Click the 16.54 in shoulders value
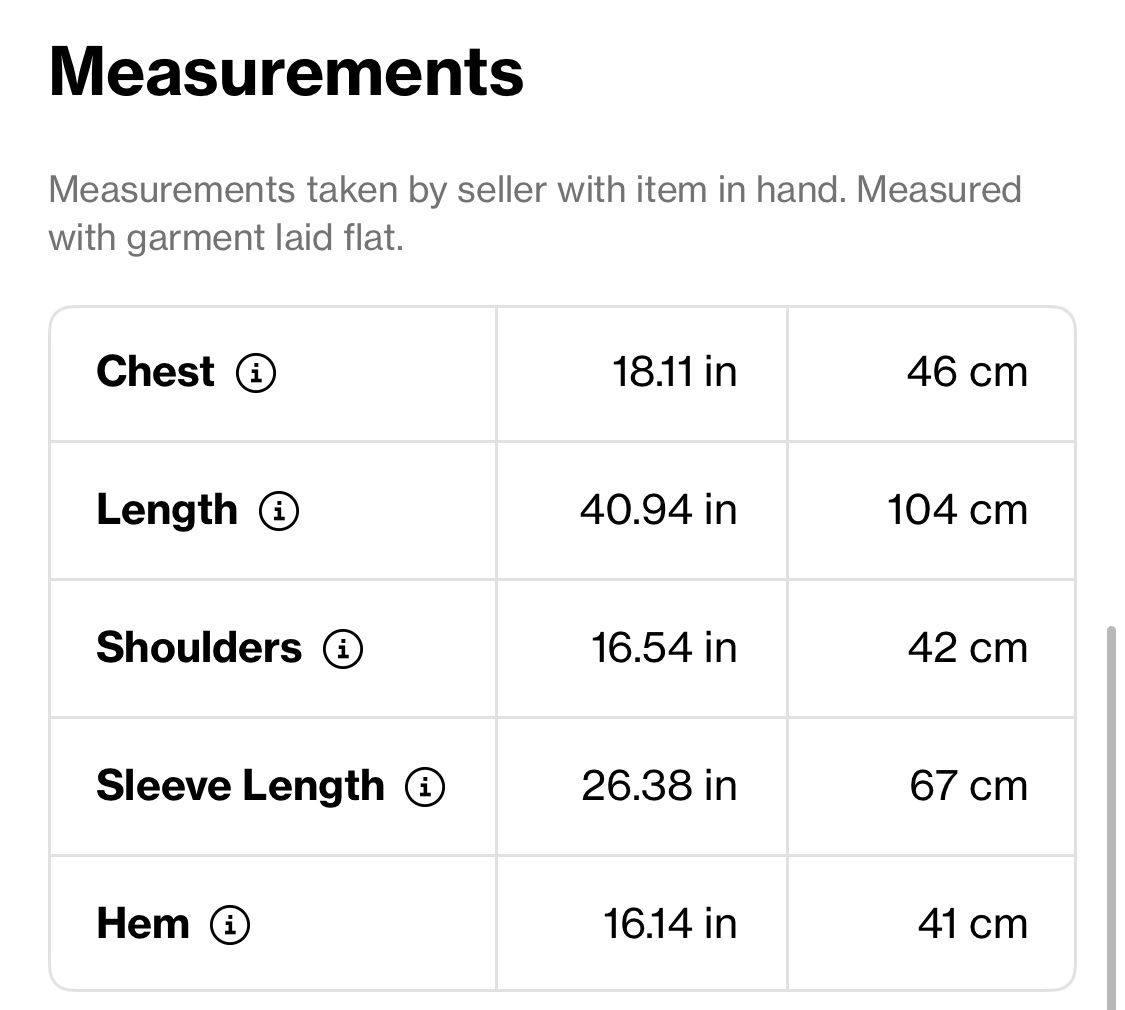The width and height of the screenshot is (1125, 1010). point(664,648)
